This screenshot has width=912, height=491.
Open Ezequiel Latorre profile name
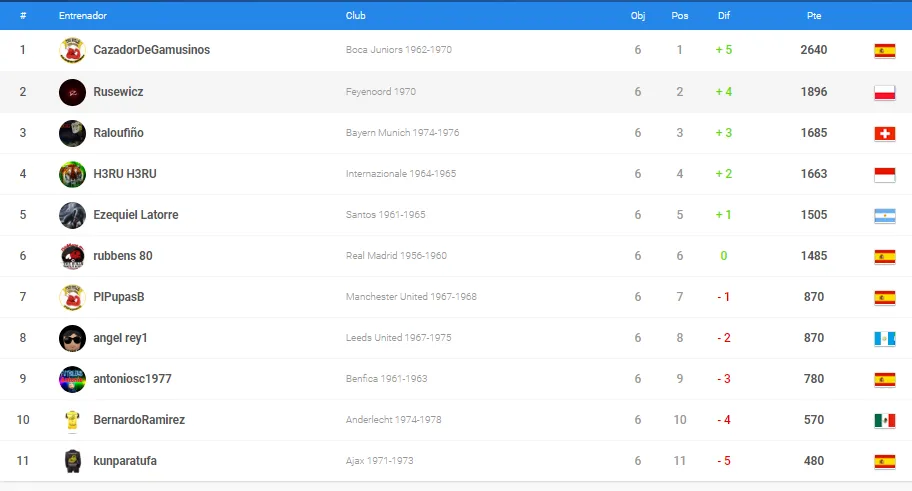click(136, 215)
